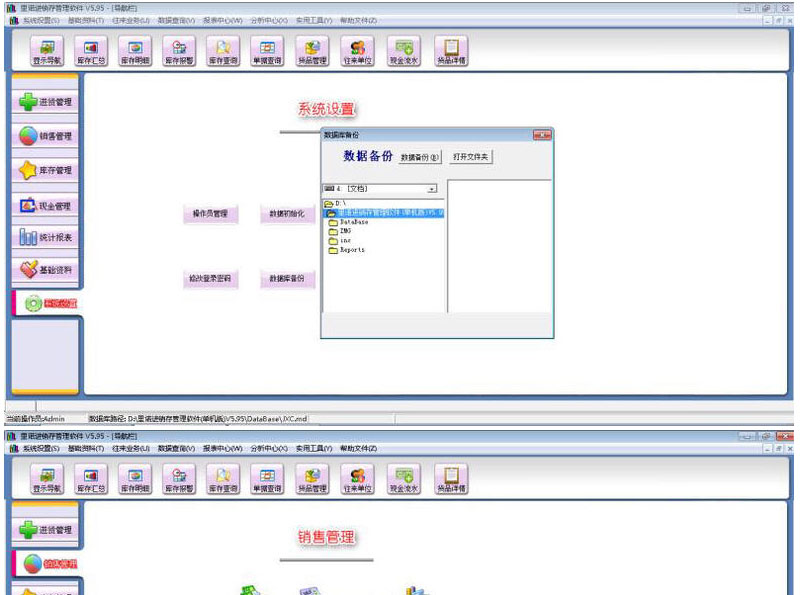Open 帮助文件(Z) menu in lower window
800x595 pixels.
[358, 449]
